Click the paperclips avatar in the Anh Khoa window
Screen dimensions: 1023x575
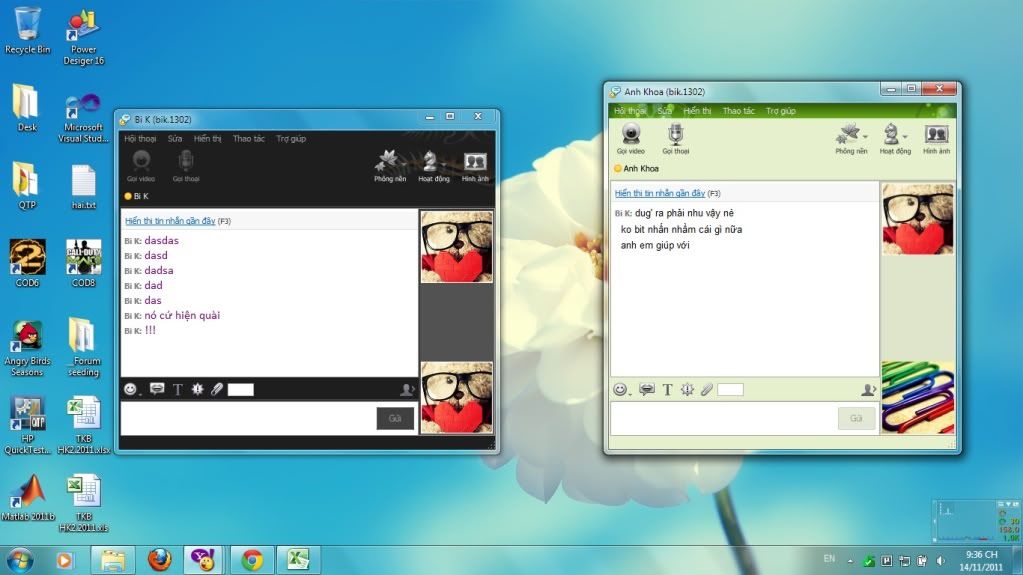[x=918, y=397]
